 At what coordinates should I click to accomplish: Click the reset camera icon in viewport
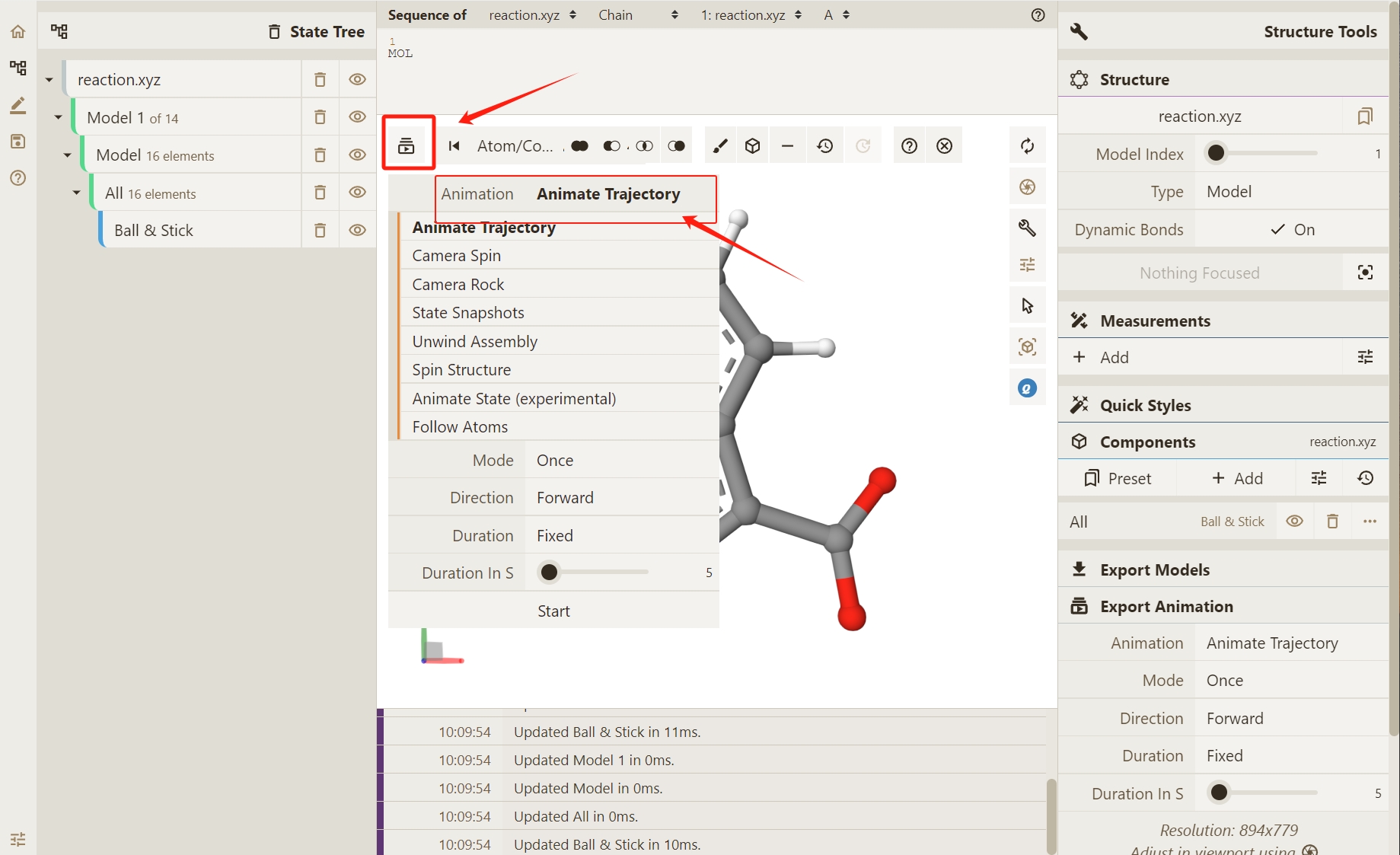(x=1027, y=146)
